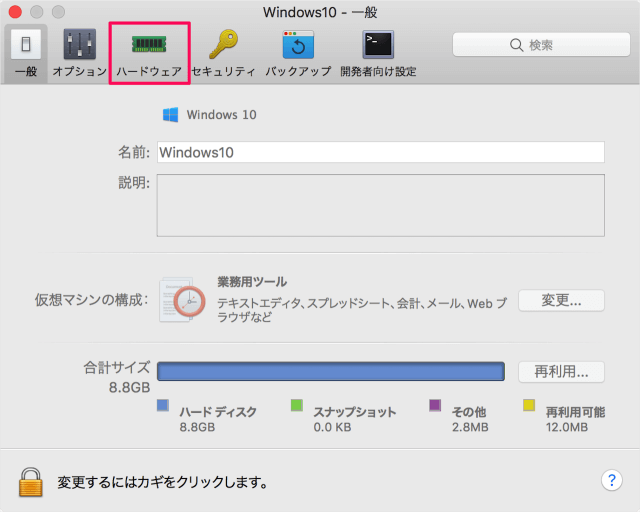Click the 業務用ツール clock document icon

coord(182,300)
